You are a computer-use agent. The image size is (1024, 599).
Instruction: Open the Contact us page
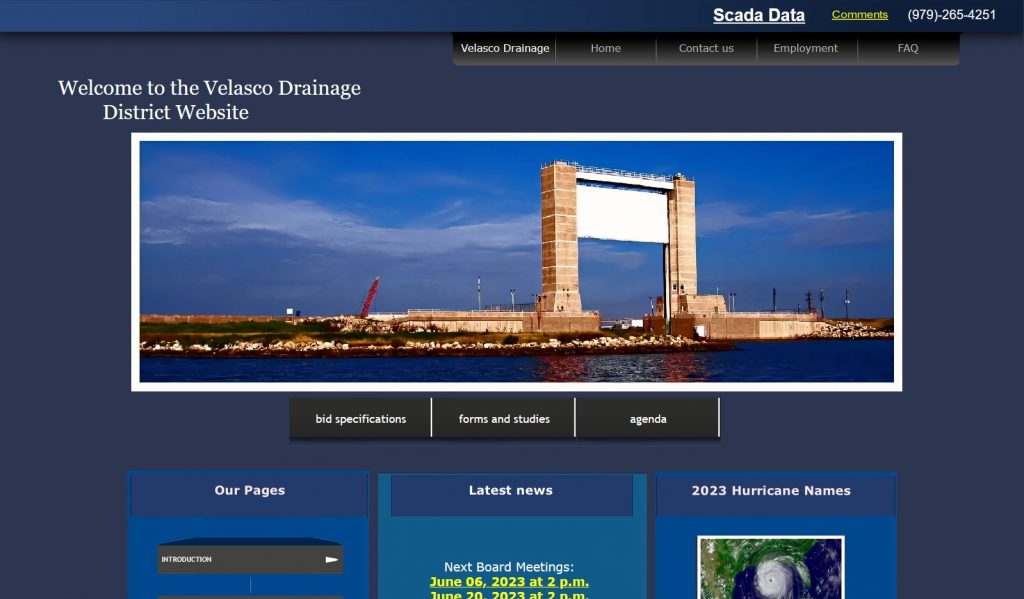706,48
